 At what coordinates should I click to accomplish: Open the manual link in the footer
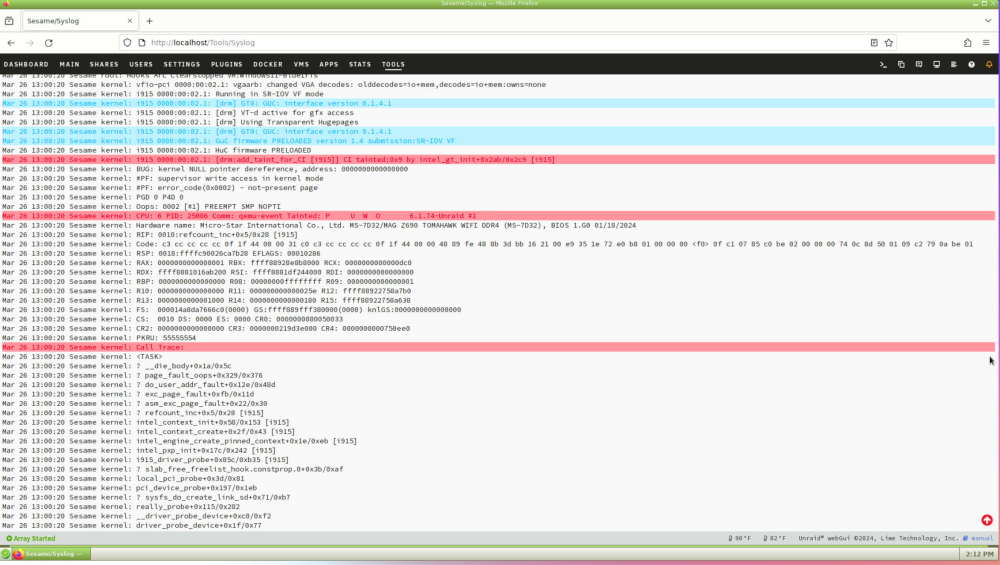coord(978,538)
